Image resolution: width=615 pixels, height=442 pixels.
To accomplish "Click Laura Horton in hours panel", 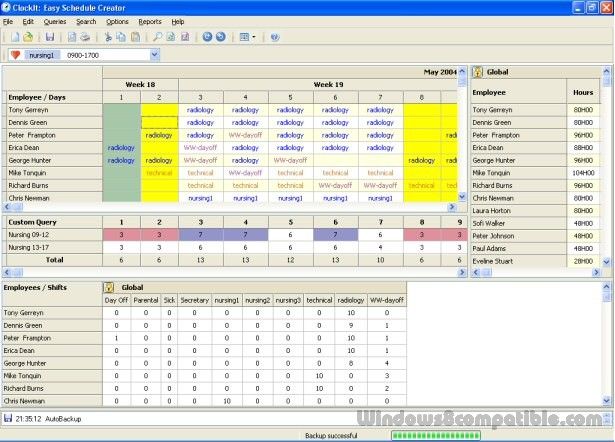I will click(519, 211).
